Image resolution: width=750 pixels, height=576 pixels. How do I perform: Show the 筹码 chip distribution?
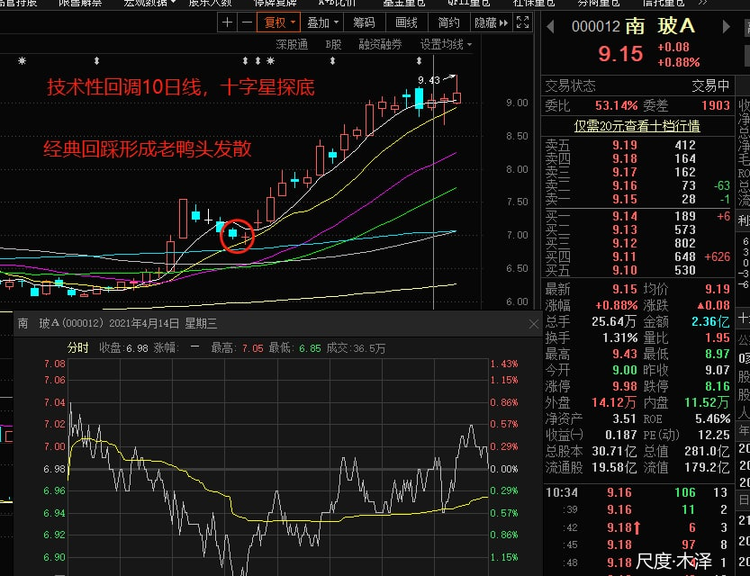point(364,22)
